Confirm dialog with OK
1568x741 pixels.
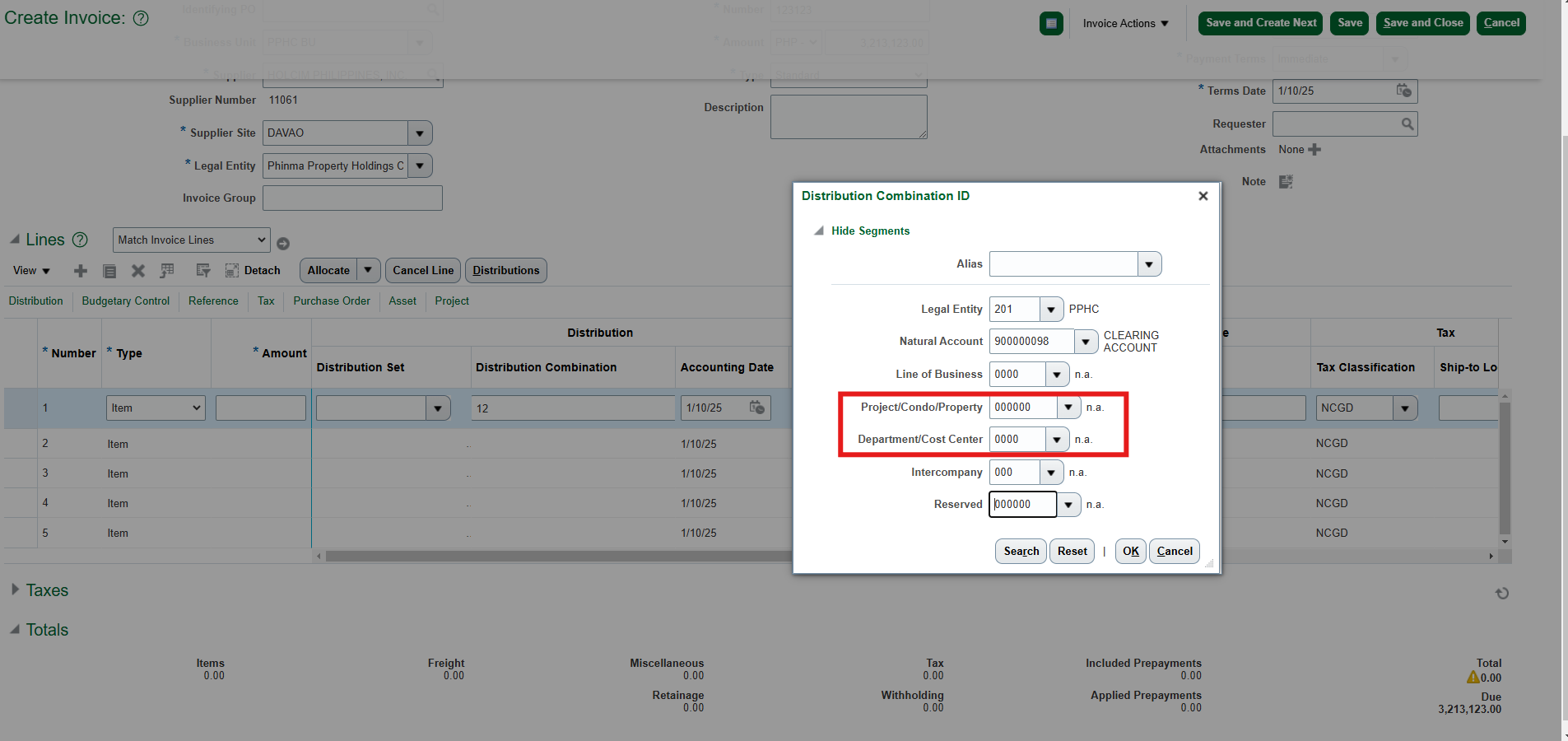pos(1131,552)
